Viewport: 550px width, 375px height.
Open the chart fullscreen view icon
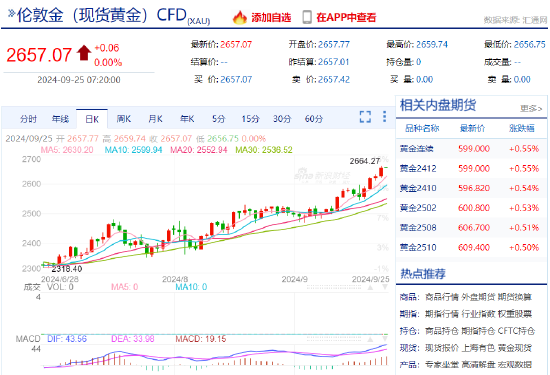coord(365,117)
